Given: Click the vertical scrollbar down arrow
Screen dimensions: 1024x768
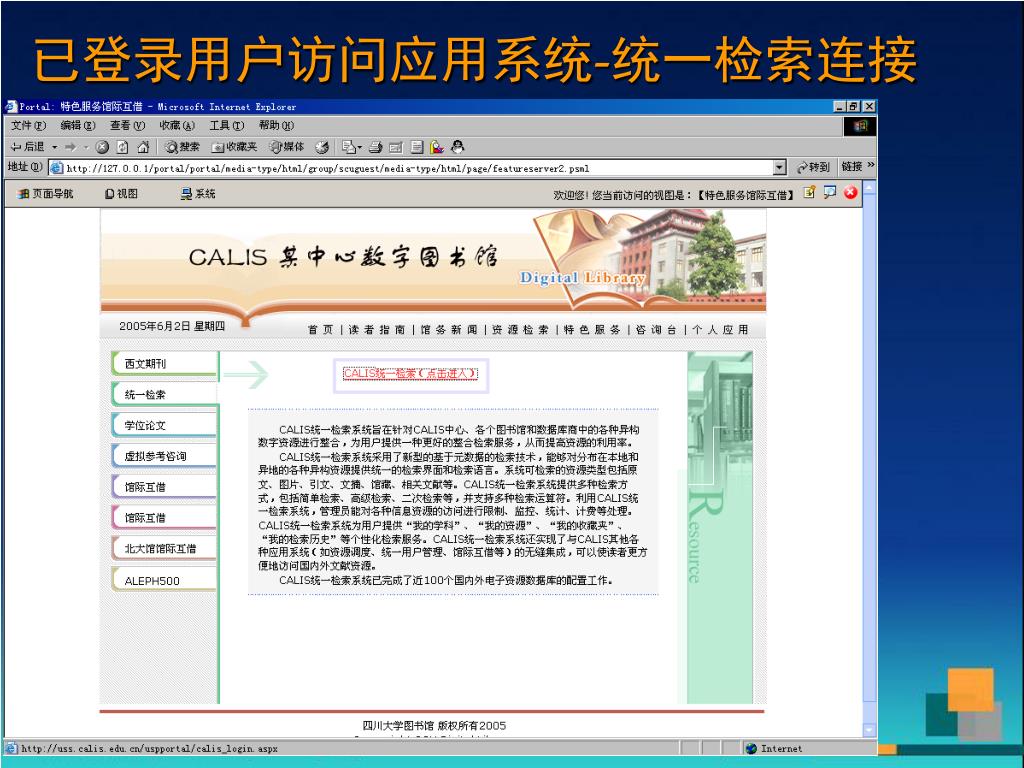Looking at the screenshot, I should point(869,729).
